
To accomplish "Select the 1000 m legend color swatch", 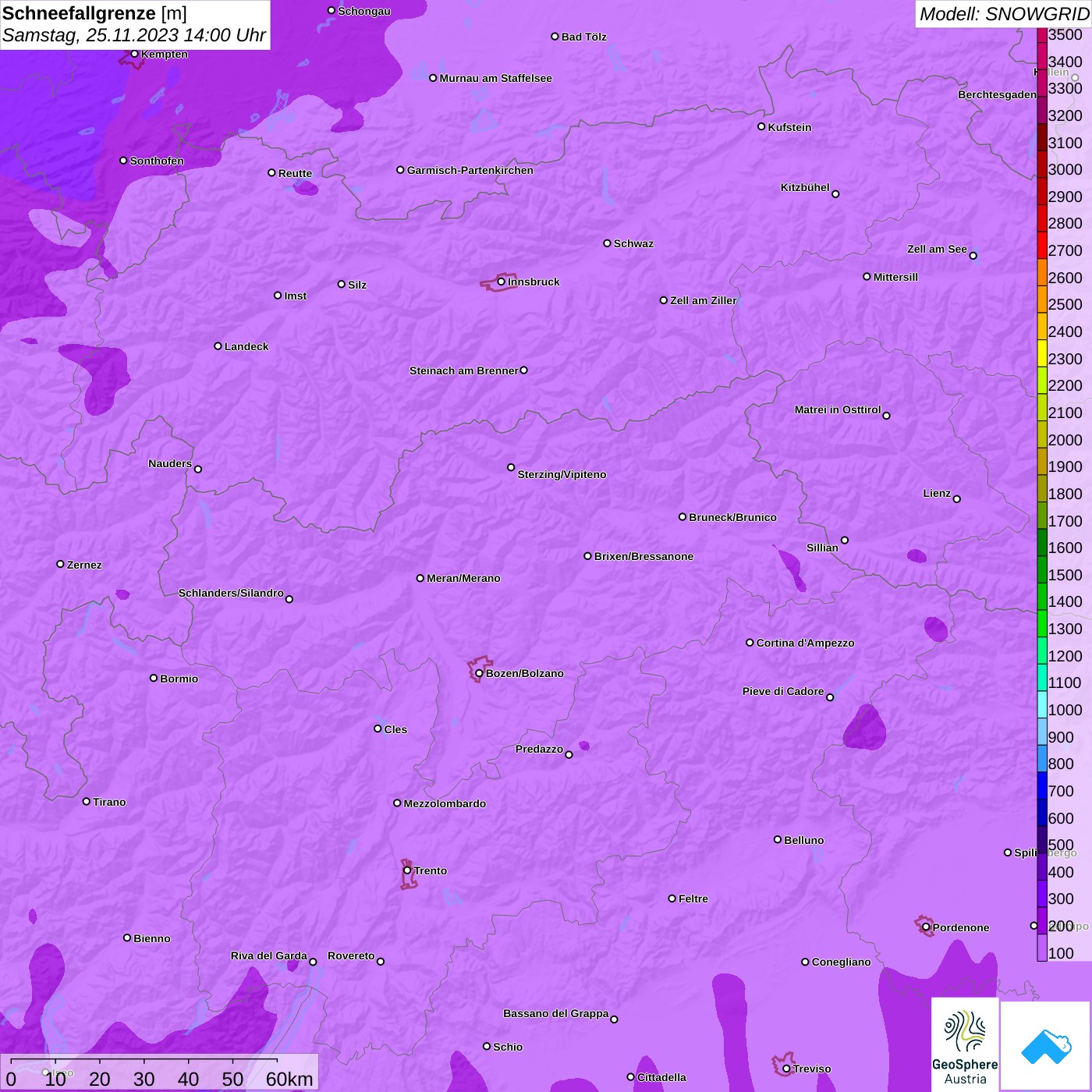I will pos(1042,704).
